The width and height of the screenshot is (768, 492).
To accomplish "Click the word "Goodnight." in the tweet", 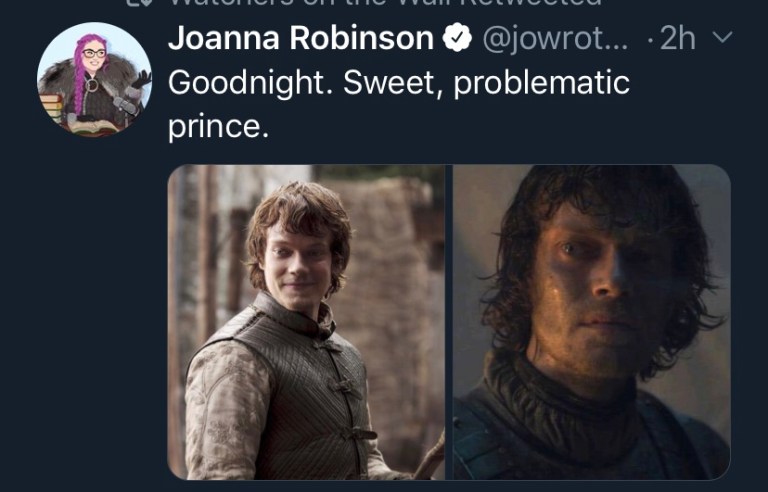I will 248,83.
